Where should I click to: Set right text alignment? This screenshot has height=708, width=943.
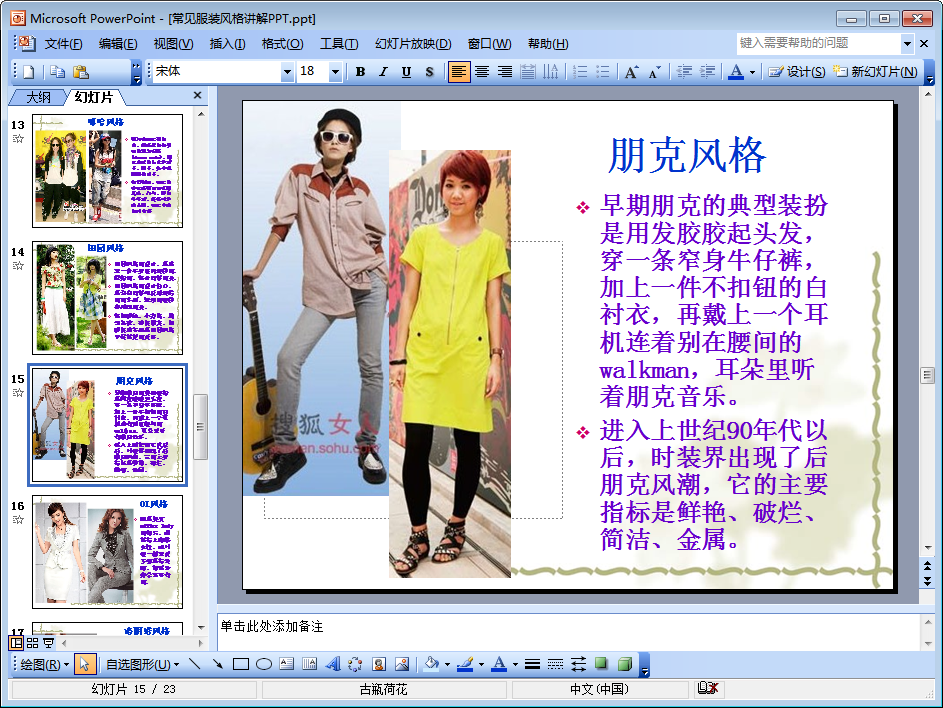[505, 72]
